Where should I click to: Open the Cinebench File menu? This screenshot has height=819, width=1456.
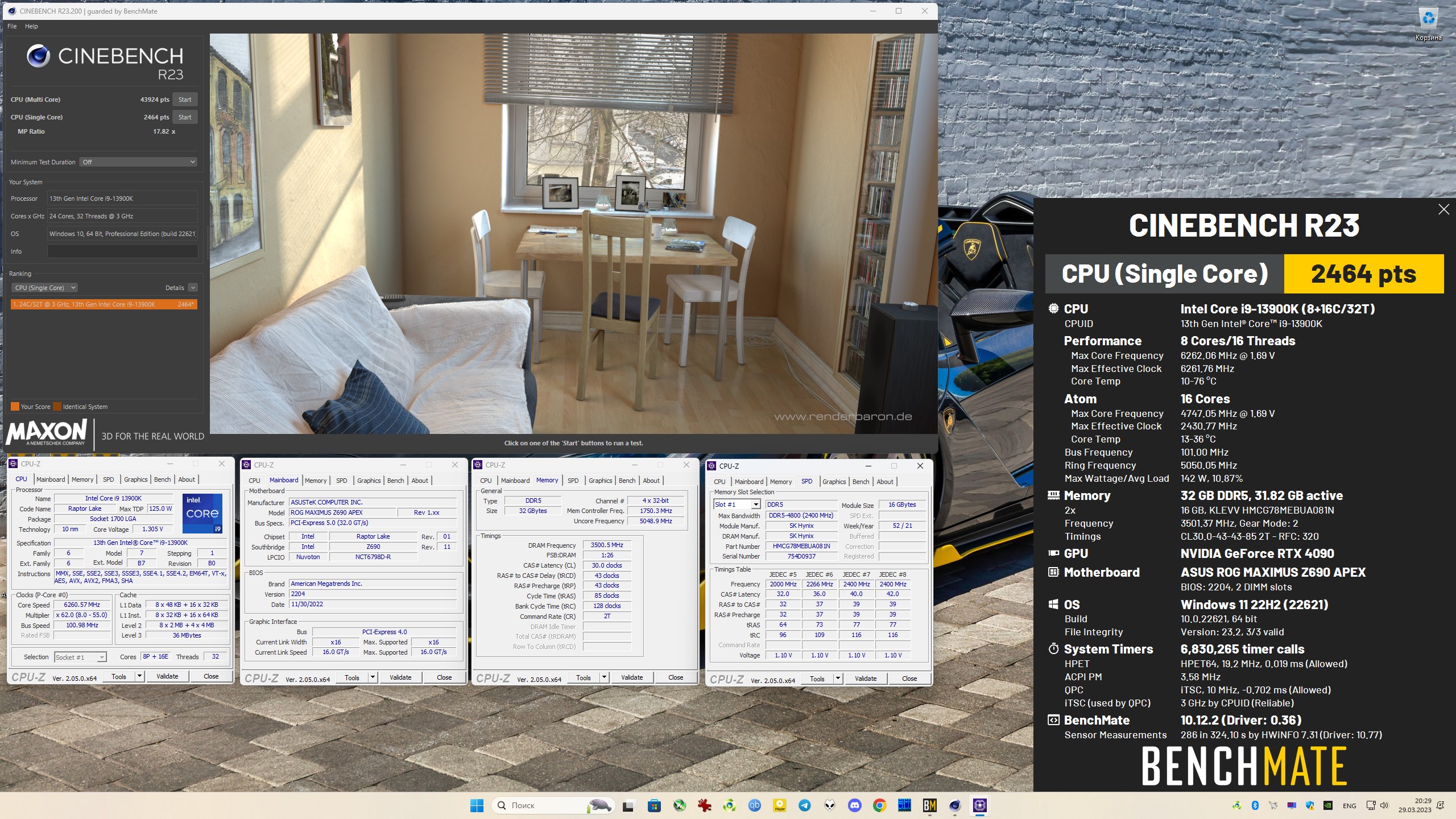click(12, 26)
